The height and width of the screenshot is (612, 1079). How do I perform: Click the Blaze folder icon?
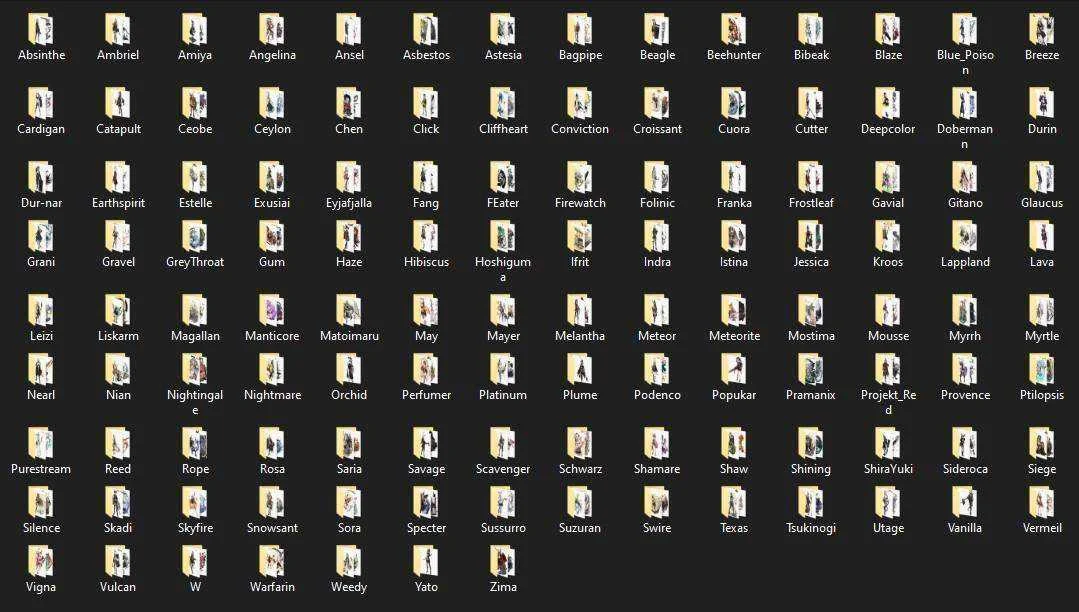tap(888, 30)
